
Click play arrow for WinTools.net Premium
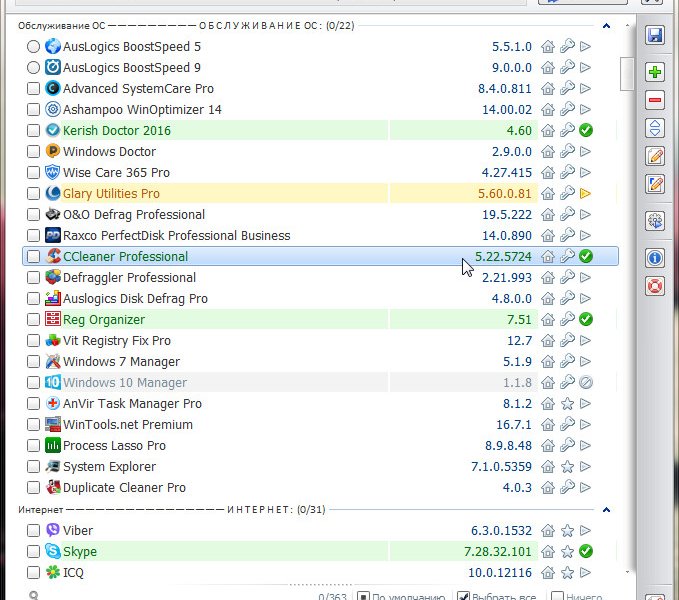point(585,425)
